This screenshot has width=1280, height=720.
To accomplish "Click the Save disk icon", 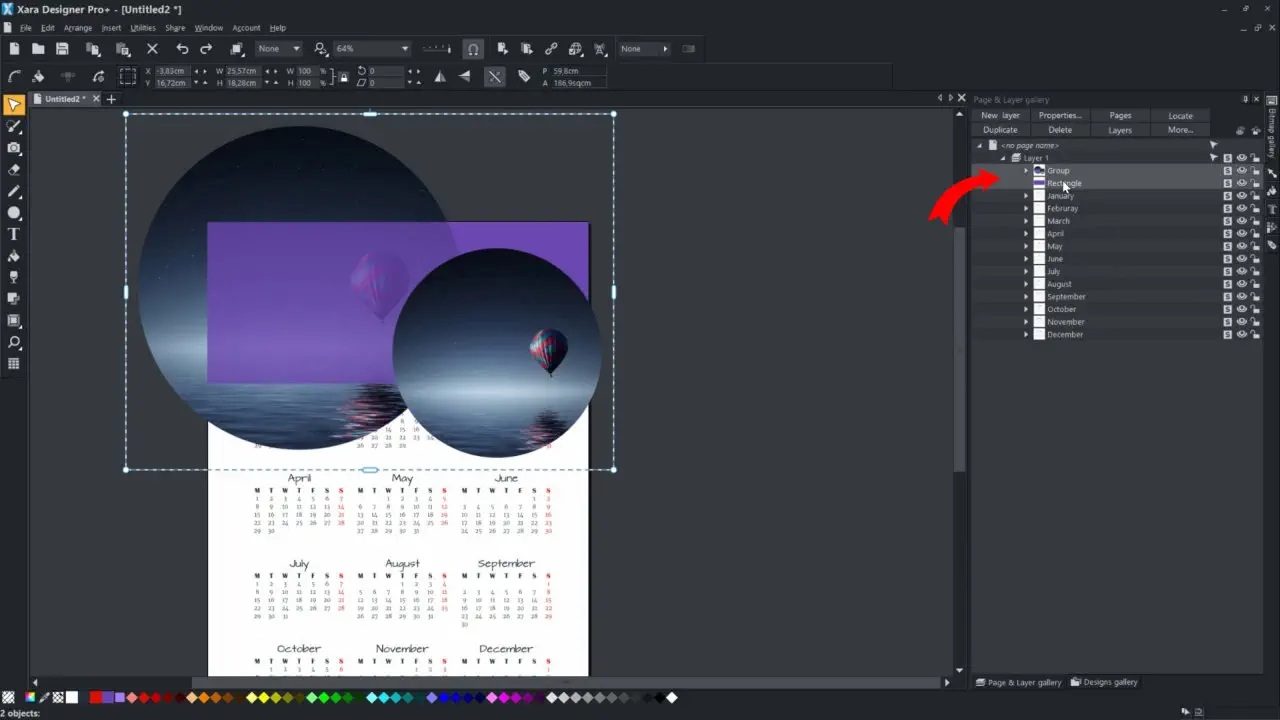I will pyautogui.click(x=62, y=48).
